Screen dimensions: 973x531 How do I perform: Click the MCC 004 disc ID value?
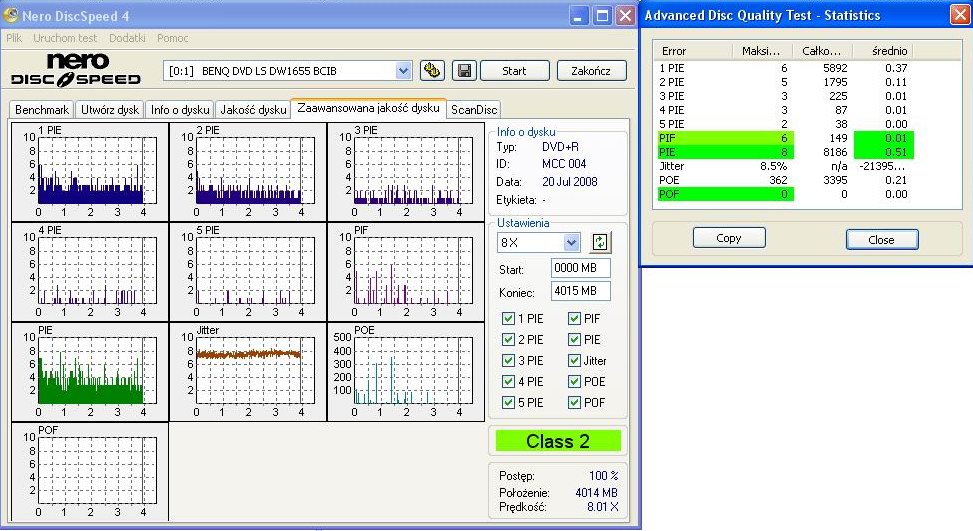(x=564, y=164)
